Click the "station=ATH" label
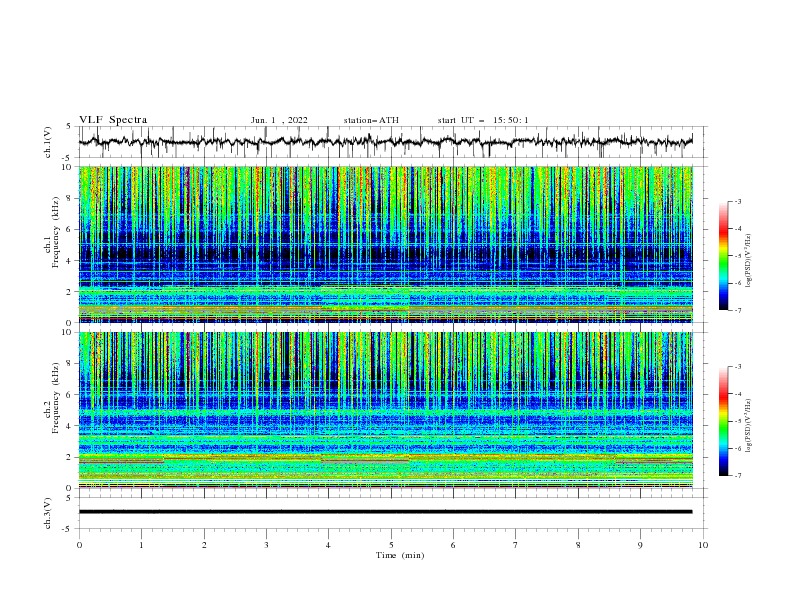The image size is (792, 612). coord(371,120)
